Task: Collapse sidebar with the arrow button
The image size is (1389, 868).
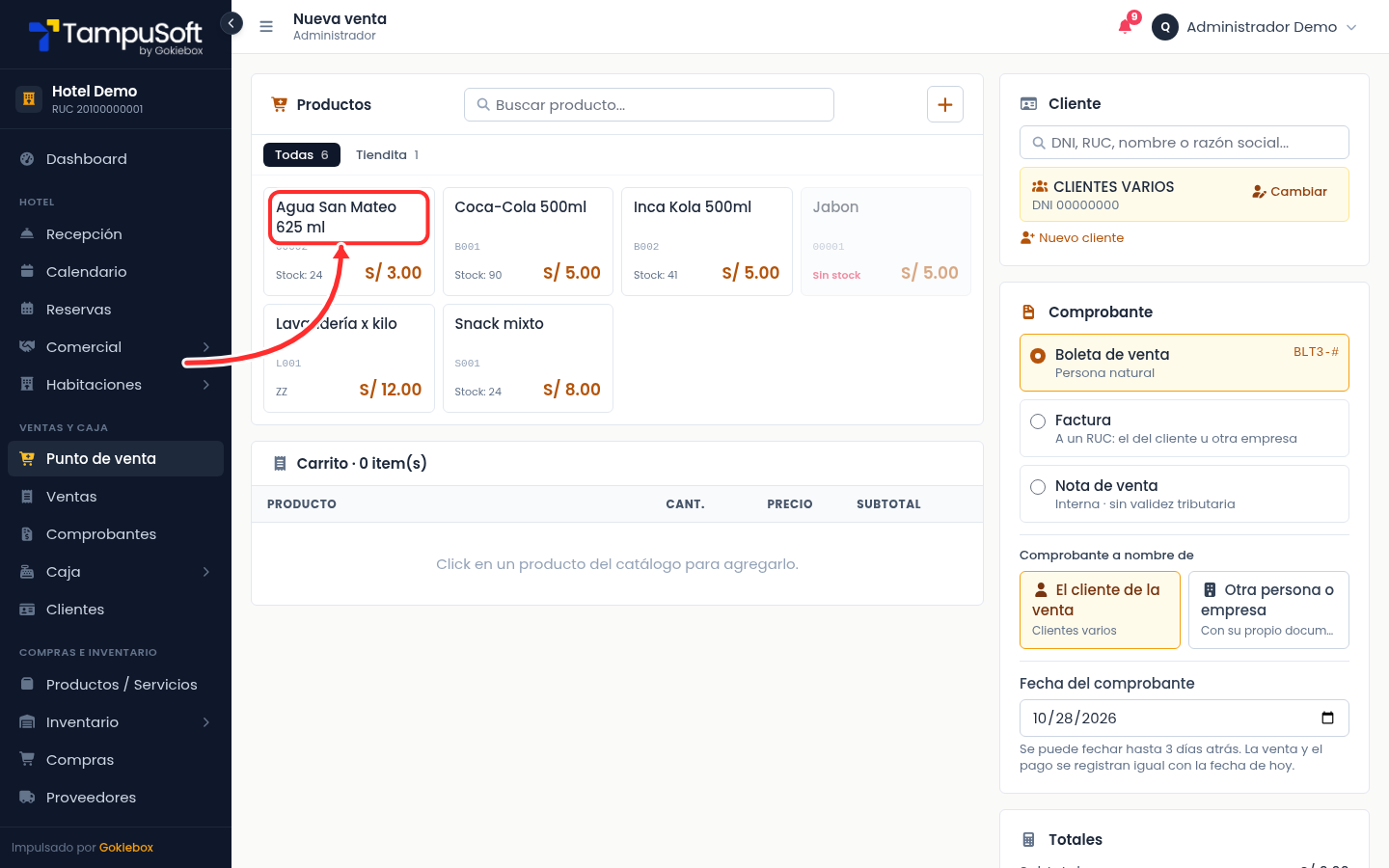Action: point(231,23)
